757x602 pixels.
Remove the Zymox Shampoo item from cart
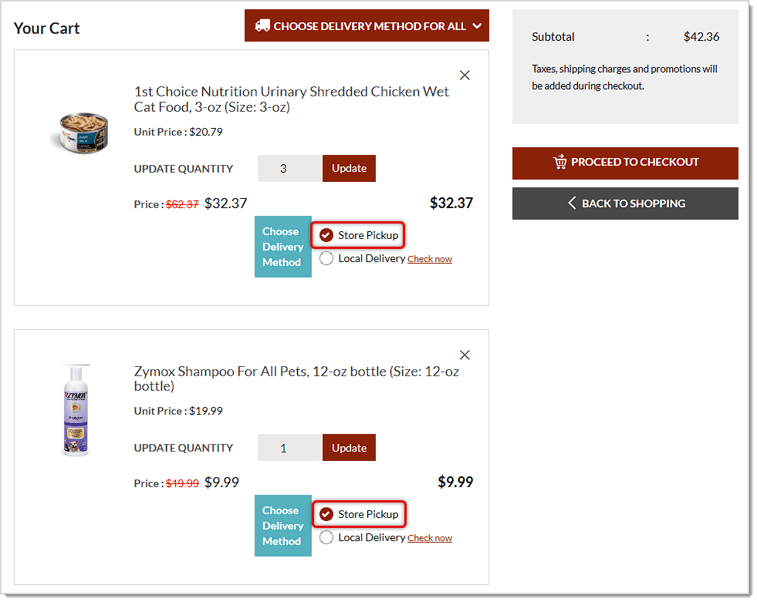tap(464, 355)
